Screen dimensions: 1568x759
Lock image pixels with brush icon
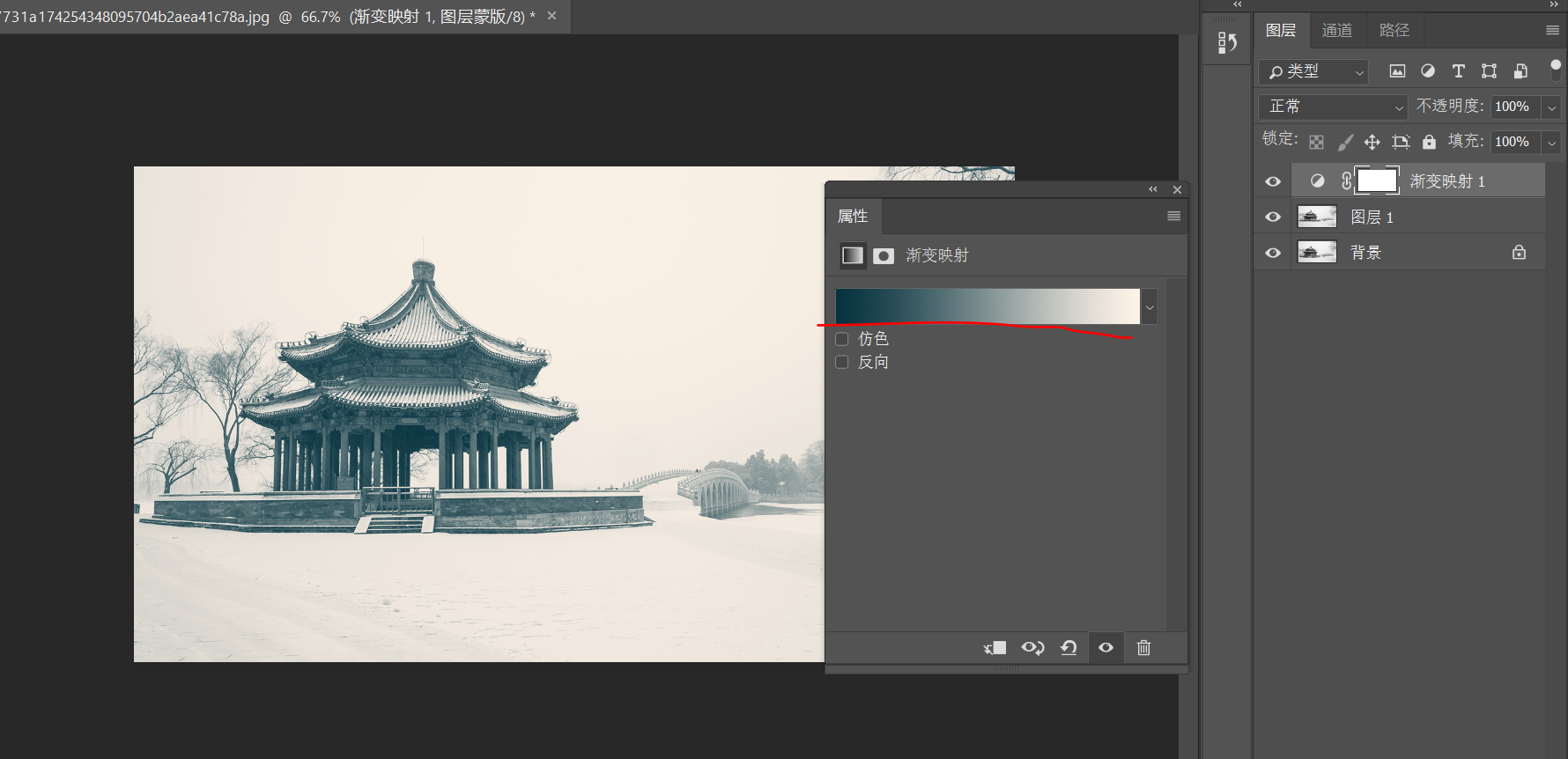[1345, 142]
